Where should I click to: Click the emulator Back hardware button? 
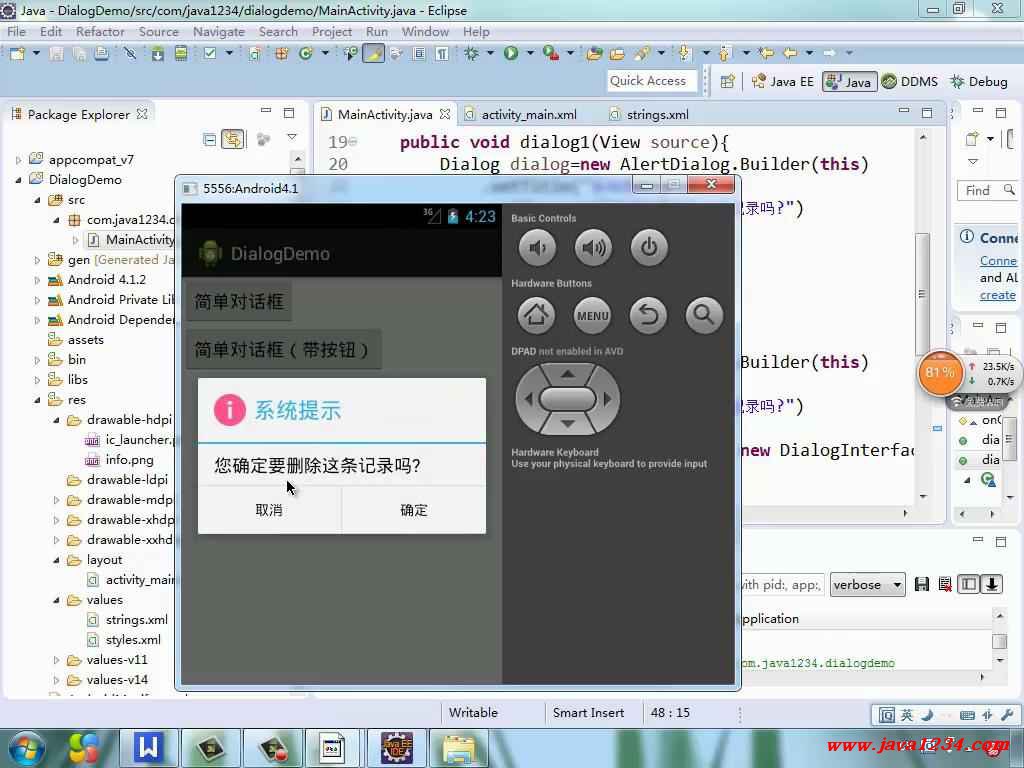click(648, 315)
